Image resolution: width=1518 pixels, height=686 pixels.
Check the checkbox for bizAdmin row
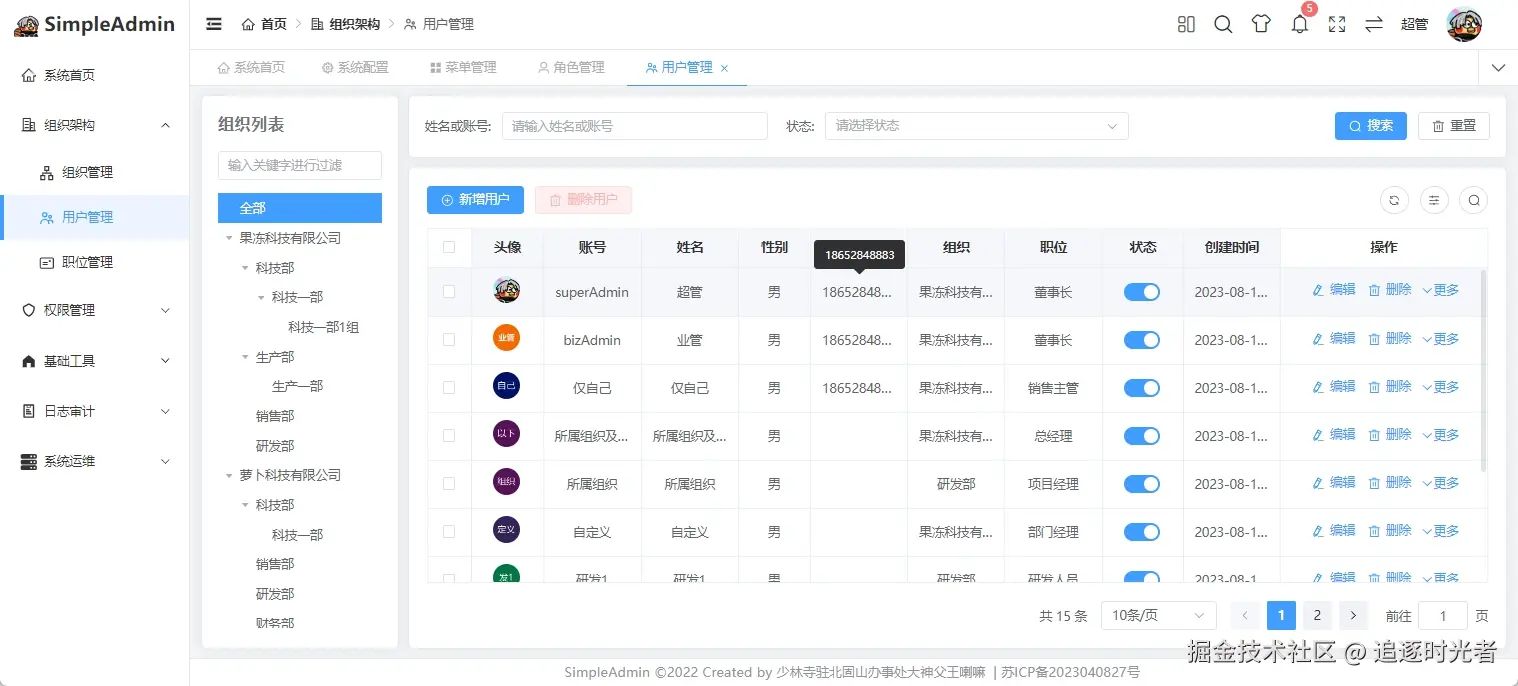click(449, 340)
